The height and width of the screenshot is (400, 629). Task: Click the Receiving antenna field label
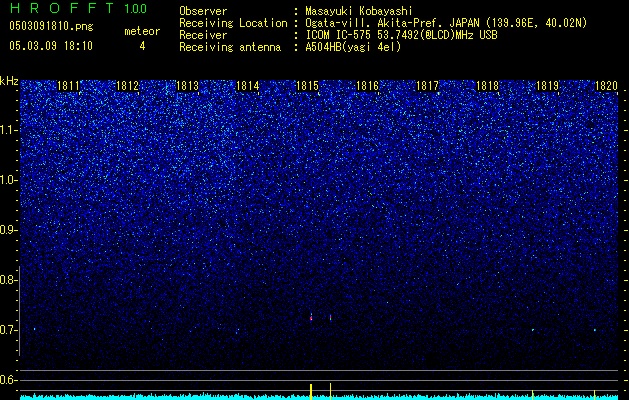click(x=230, y=47)
